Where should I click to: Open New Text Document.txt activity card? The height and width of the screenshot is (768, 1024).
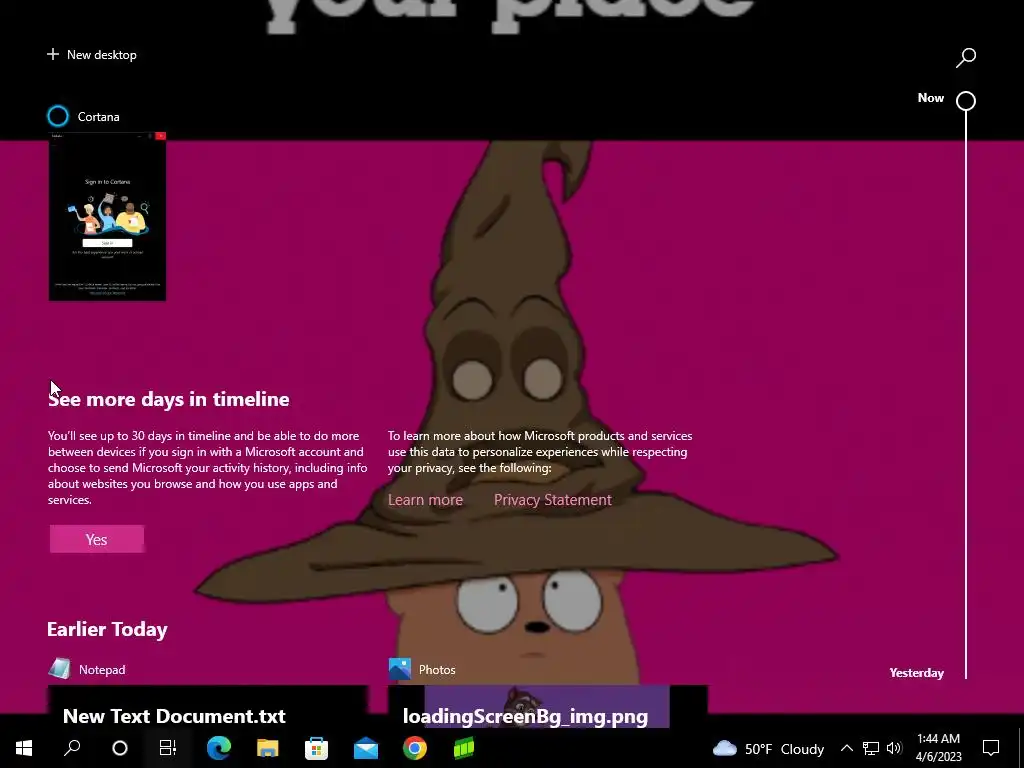208,707
